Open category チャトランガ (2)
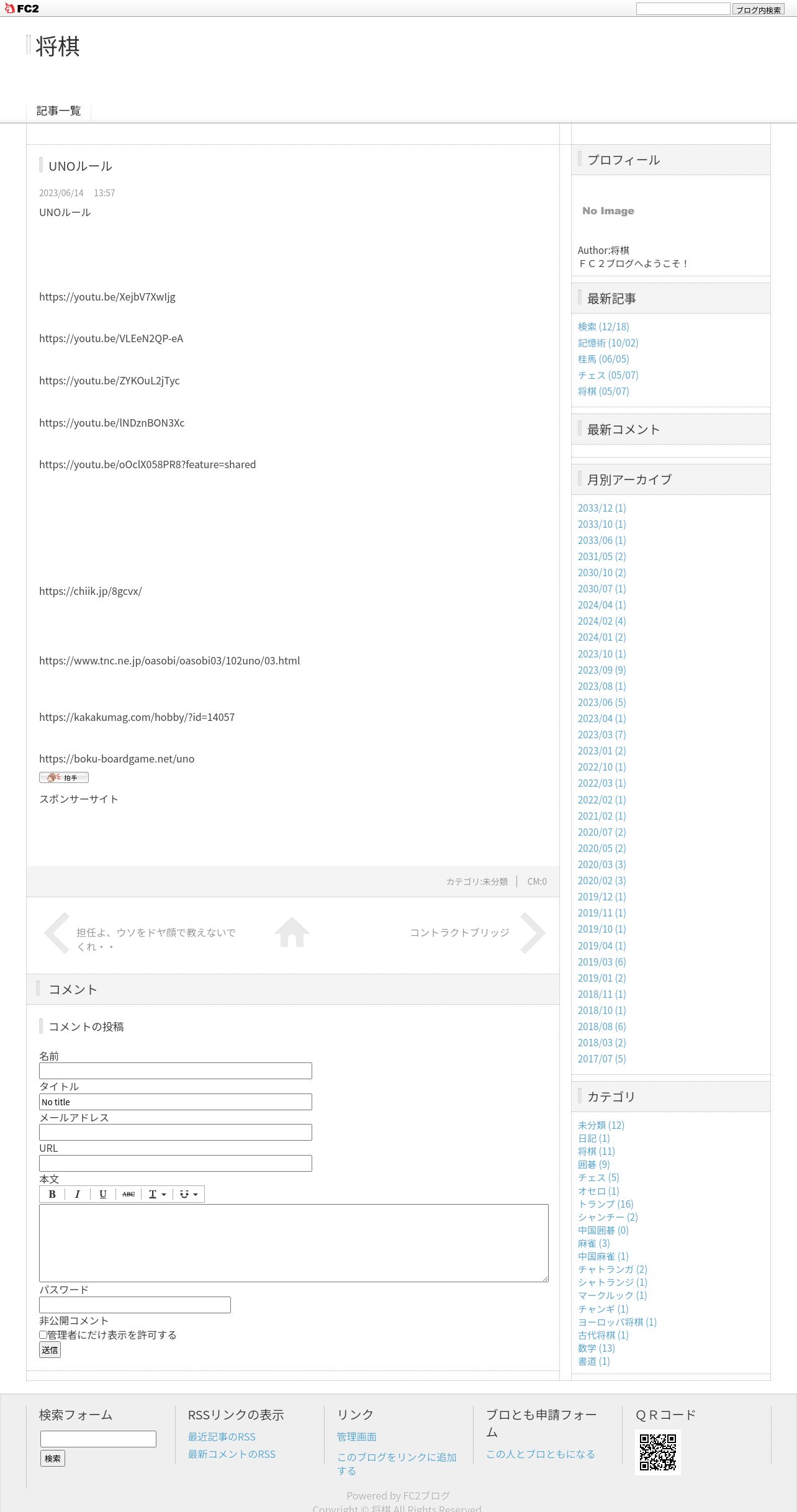The height and width of the screenshot is (1512, 797). pyautogui.click(x=613, y=1269)
